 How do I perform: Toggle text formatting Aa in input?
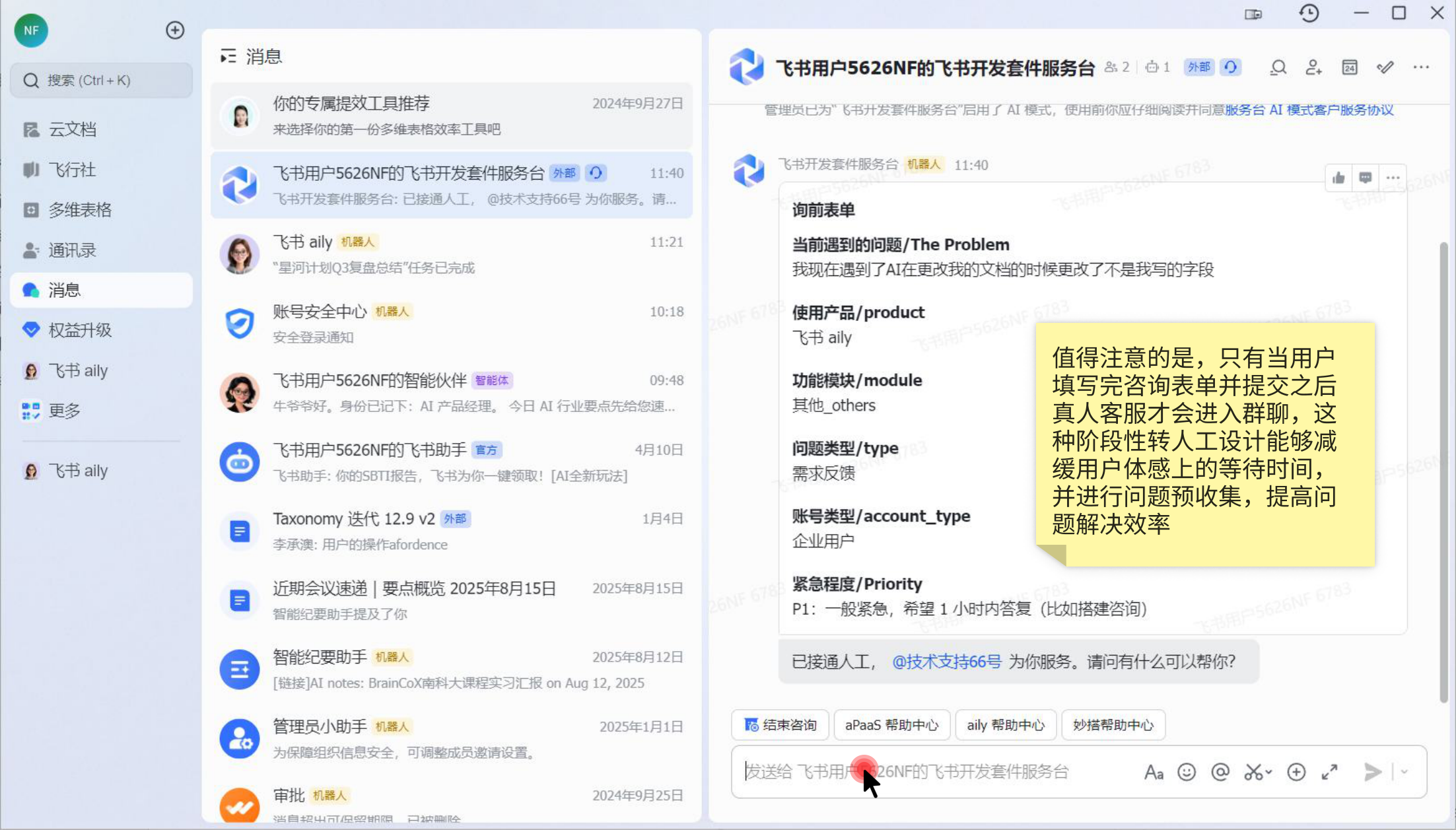(x=1154, y=772)
